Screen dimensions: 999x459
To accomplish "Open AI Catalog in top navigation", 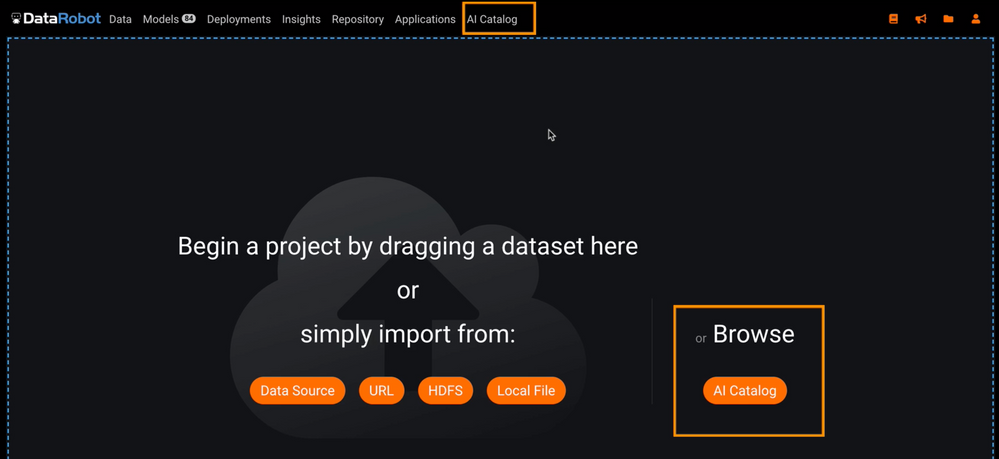I will tap(492, 19).
